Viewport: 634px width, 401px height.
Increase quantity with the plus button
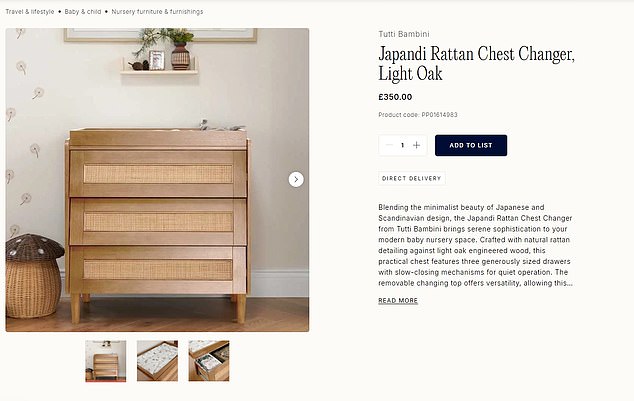[417, 145]
